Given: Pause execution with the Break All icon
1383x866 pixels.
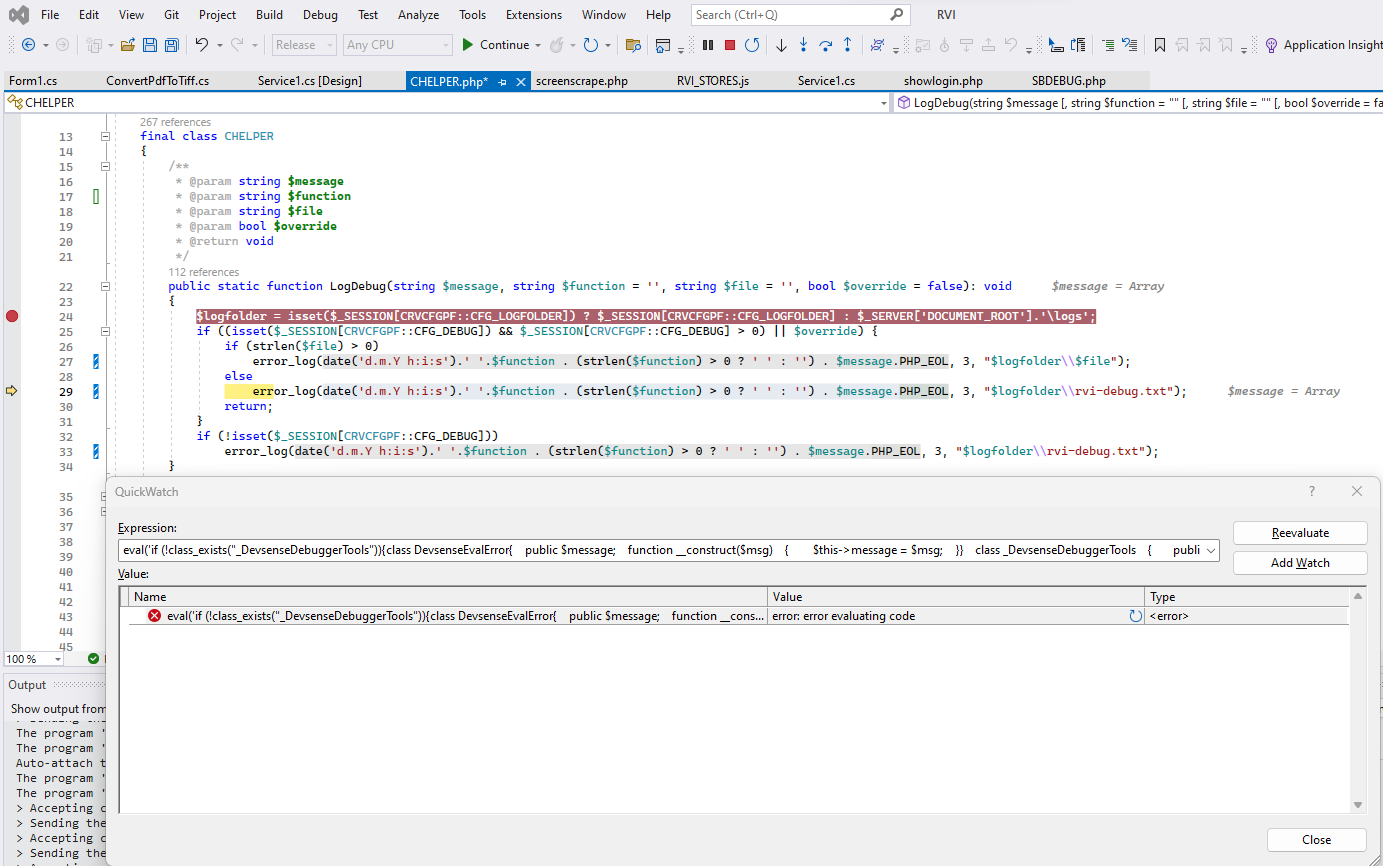Looking at the screenshot, I should tap(708, 45).
